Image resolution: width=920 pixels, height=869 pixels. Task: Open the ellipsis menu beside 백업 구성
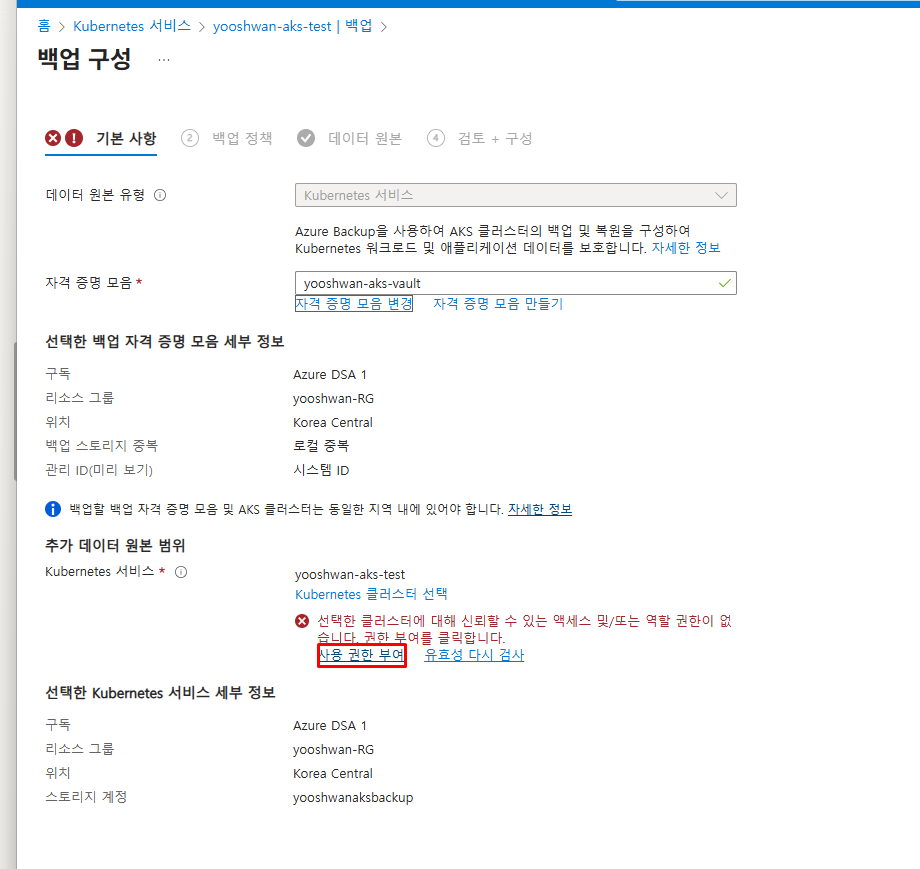164,59
